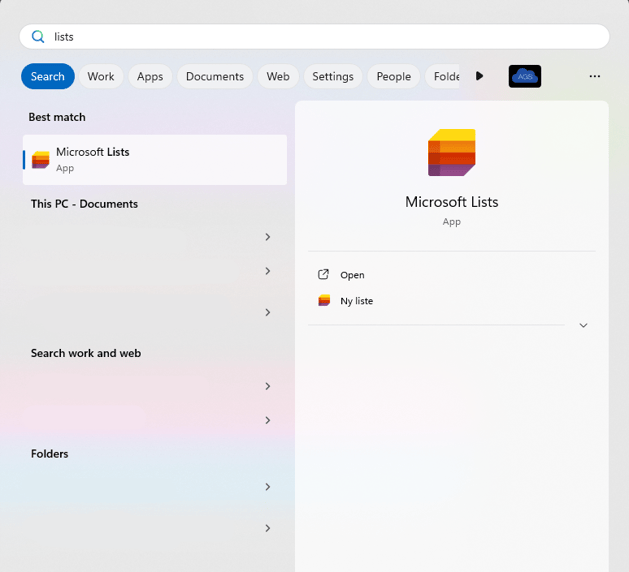The height and width of the screenshot is (572, 629).
Task: Switch to the partially visible Folders filter tab
Action: [443, 76]
